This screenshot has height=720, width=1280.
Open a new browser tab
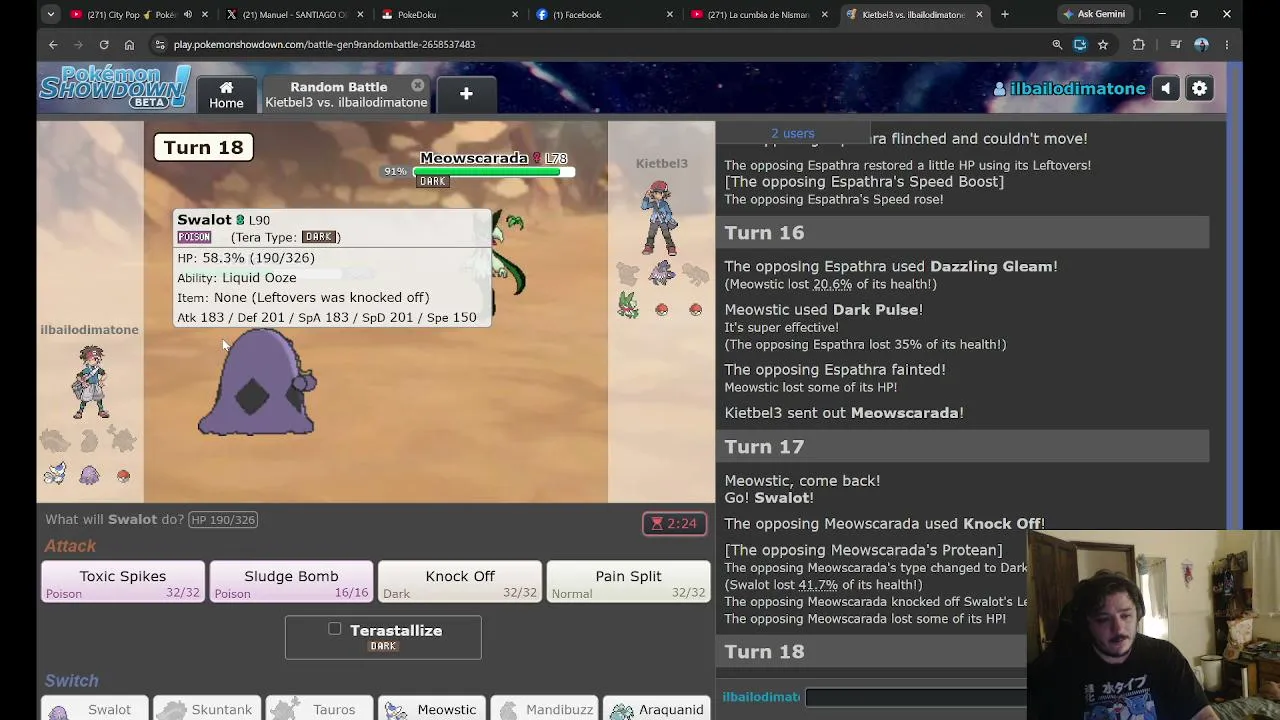click(x=1005, y=15)
